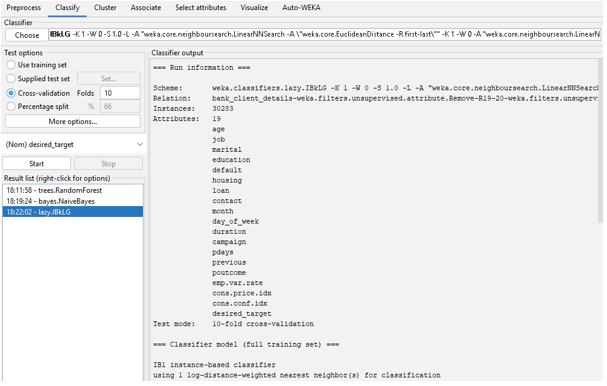Go to the Cluster tab

[x=105, y=8]
